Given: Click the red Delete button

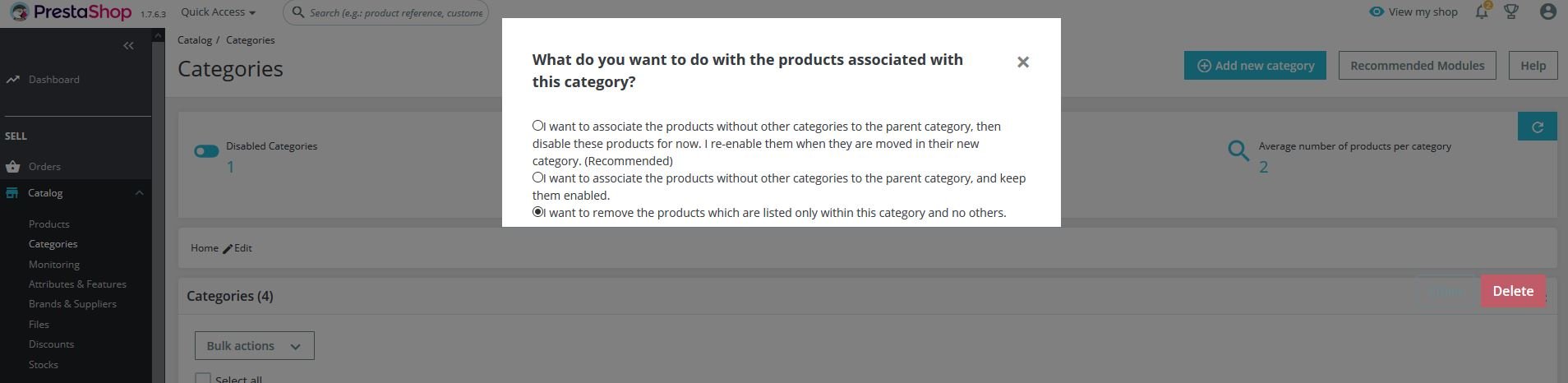Looking at the screenshot, I should (x=1512, y=291).
